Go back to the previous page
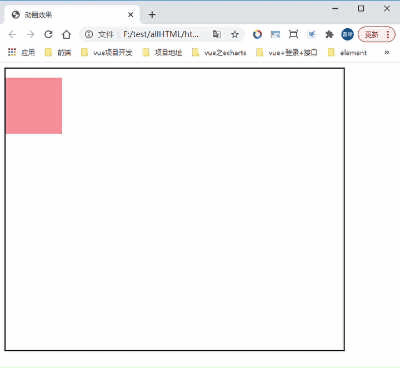Image resolution: width=400 pixels, height=368 pixels. click(x=12, y=34)
